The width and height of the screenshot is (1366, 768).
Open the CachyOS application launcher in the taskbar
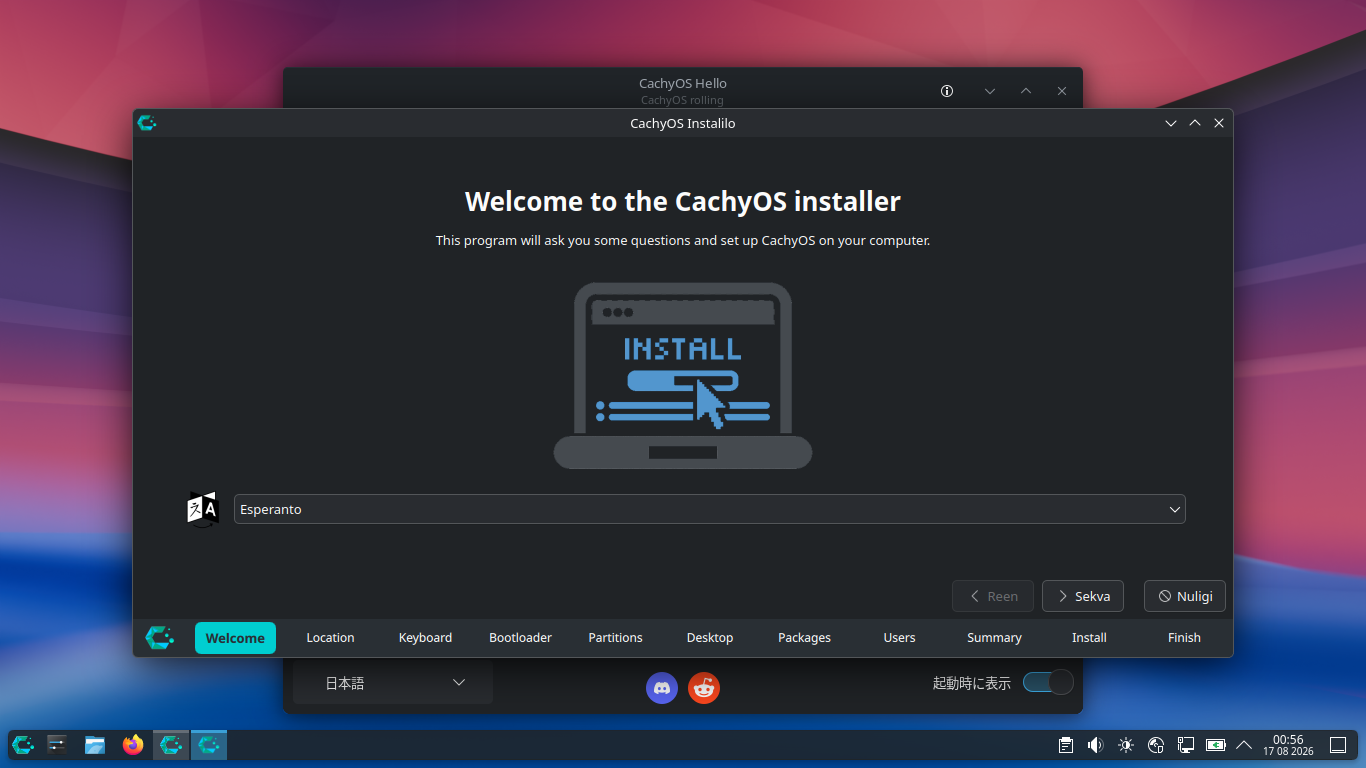coord(23,745)
